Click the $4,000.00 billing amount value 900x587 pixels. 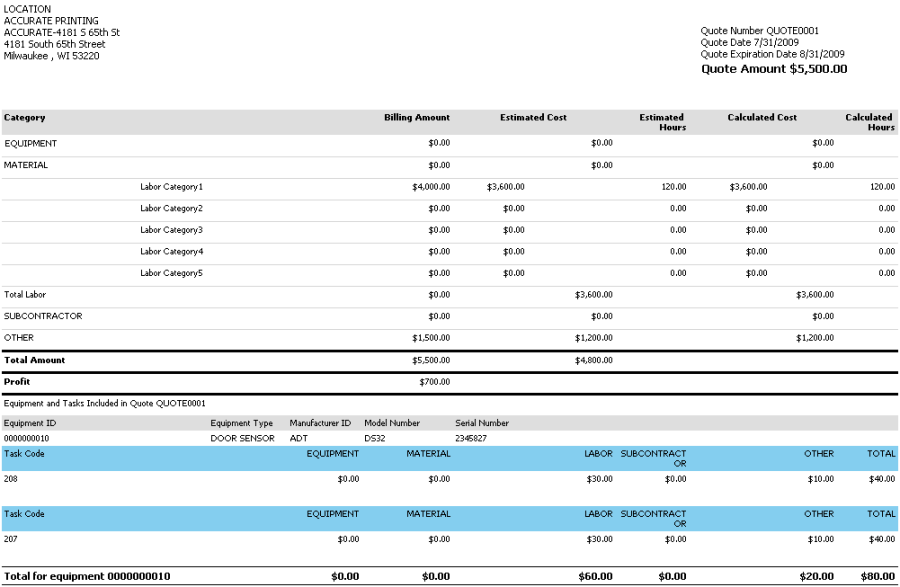[x=431, y=187]
